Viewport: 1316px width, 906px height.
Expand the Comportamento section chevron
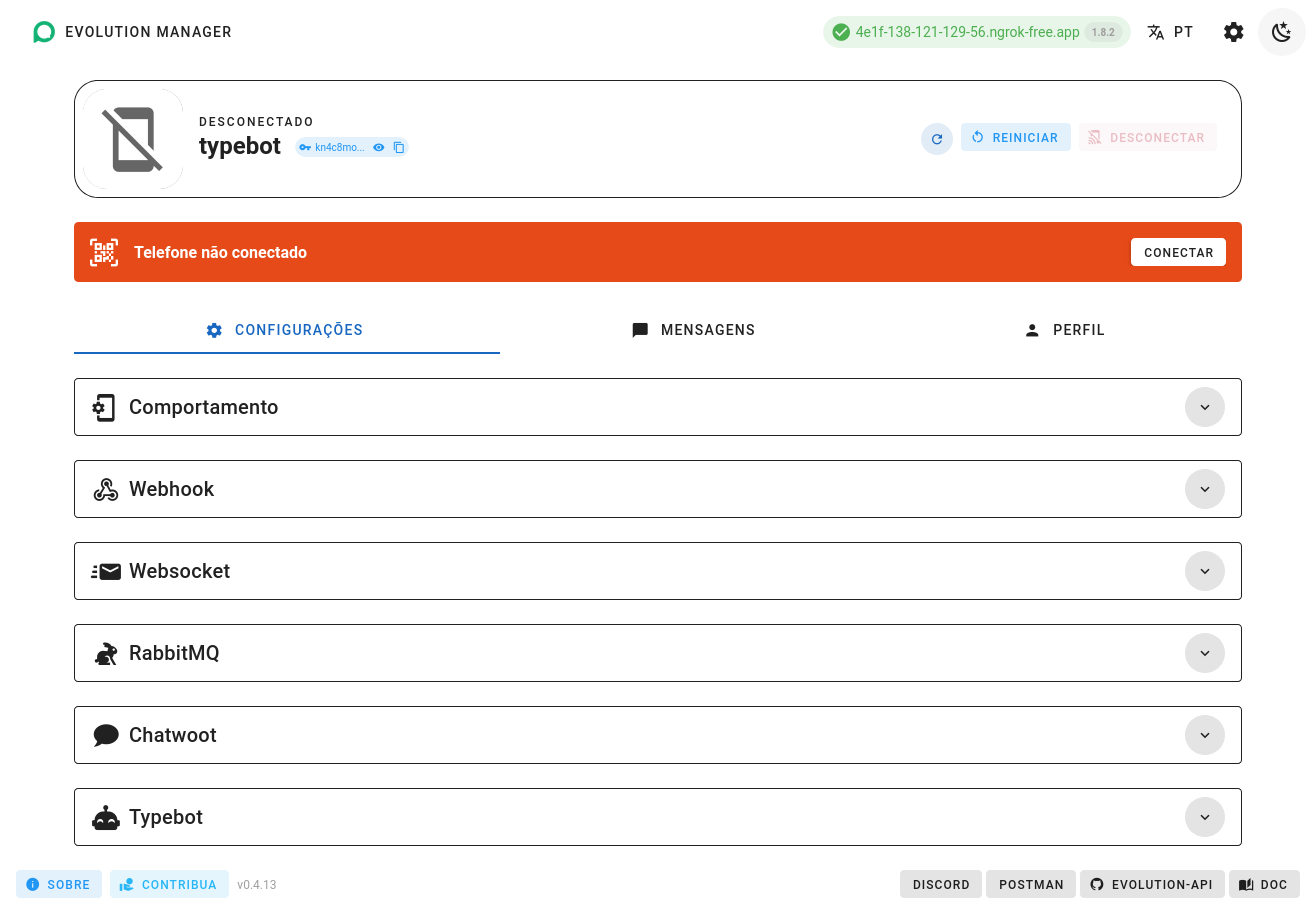coord(1205,407)
